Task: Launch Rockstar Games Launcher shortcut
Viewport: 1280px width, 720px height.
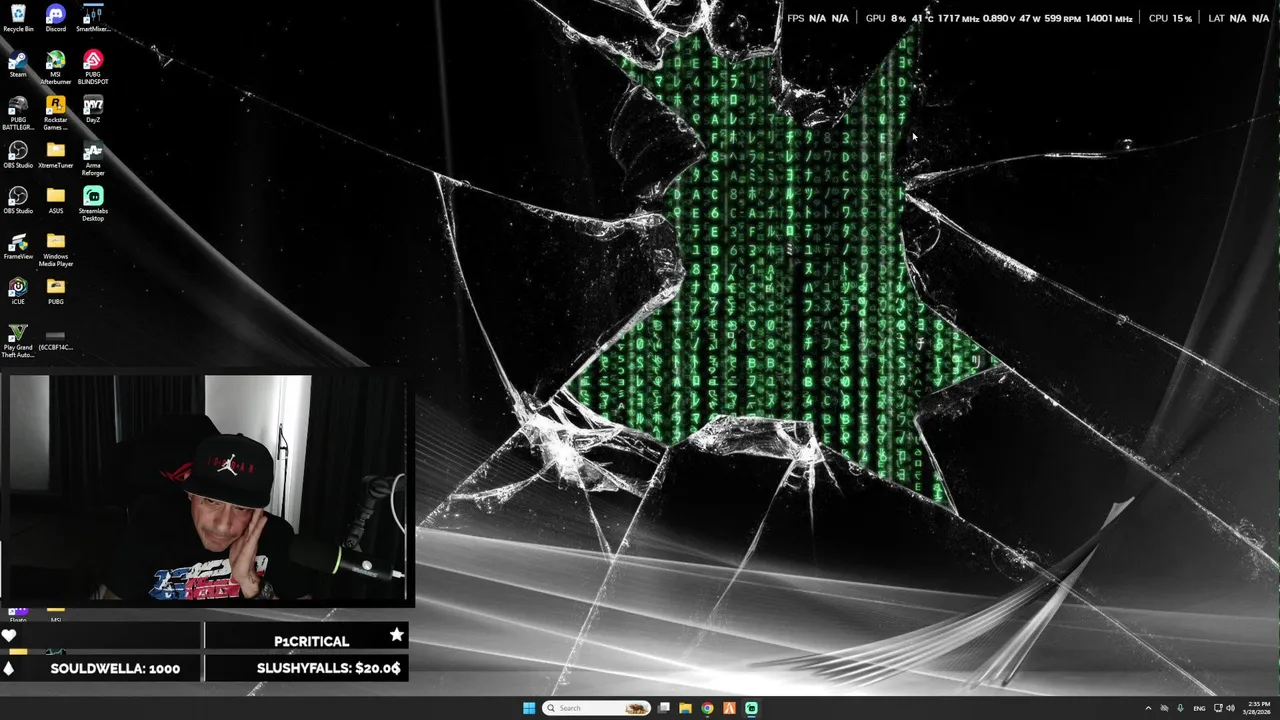Action: [56, 113]
